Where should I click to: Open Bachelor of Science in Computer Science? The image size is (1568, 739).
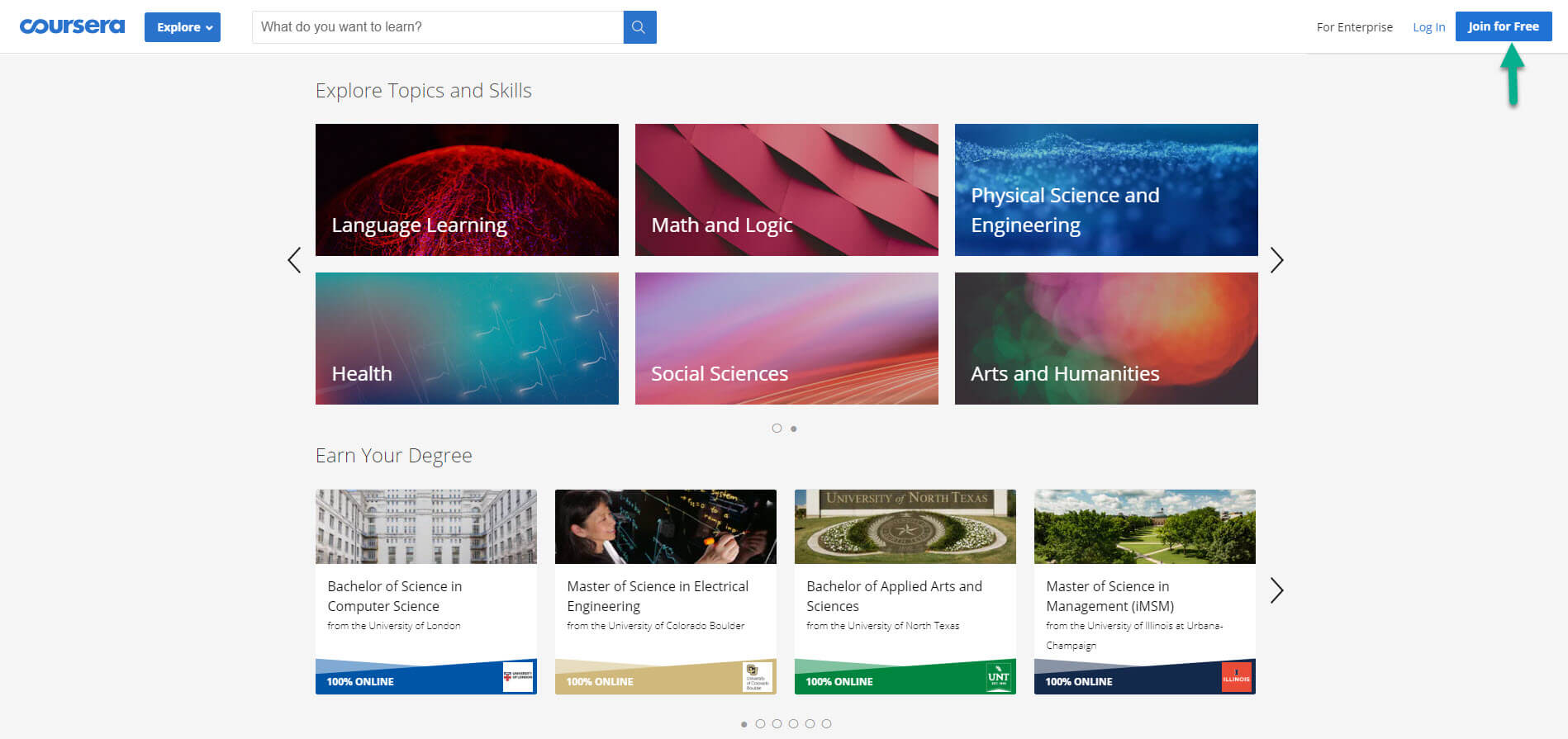point(395,596)
